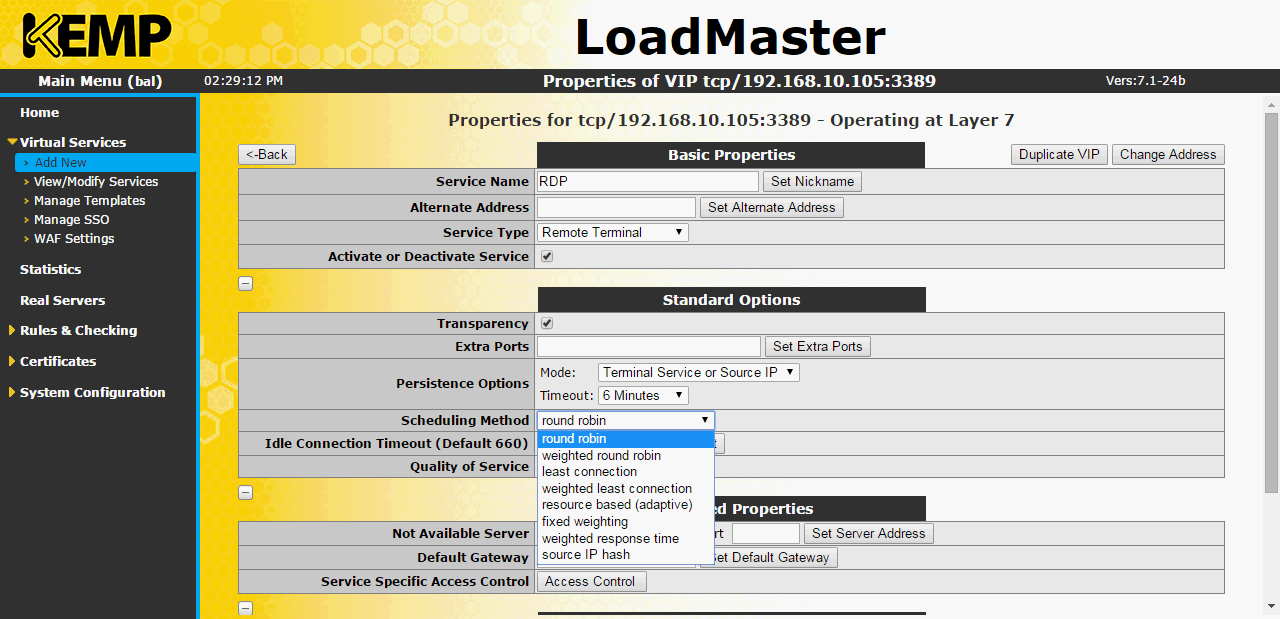Click the 02:29:12 PM clock text
The width and height of the screenshot is (1280, 619).
coord(243,81)
